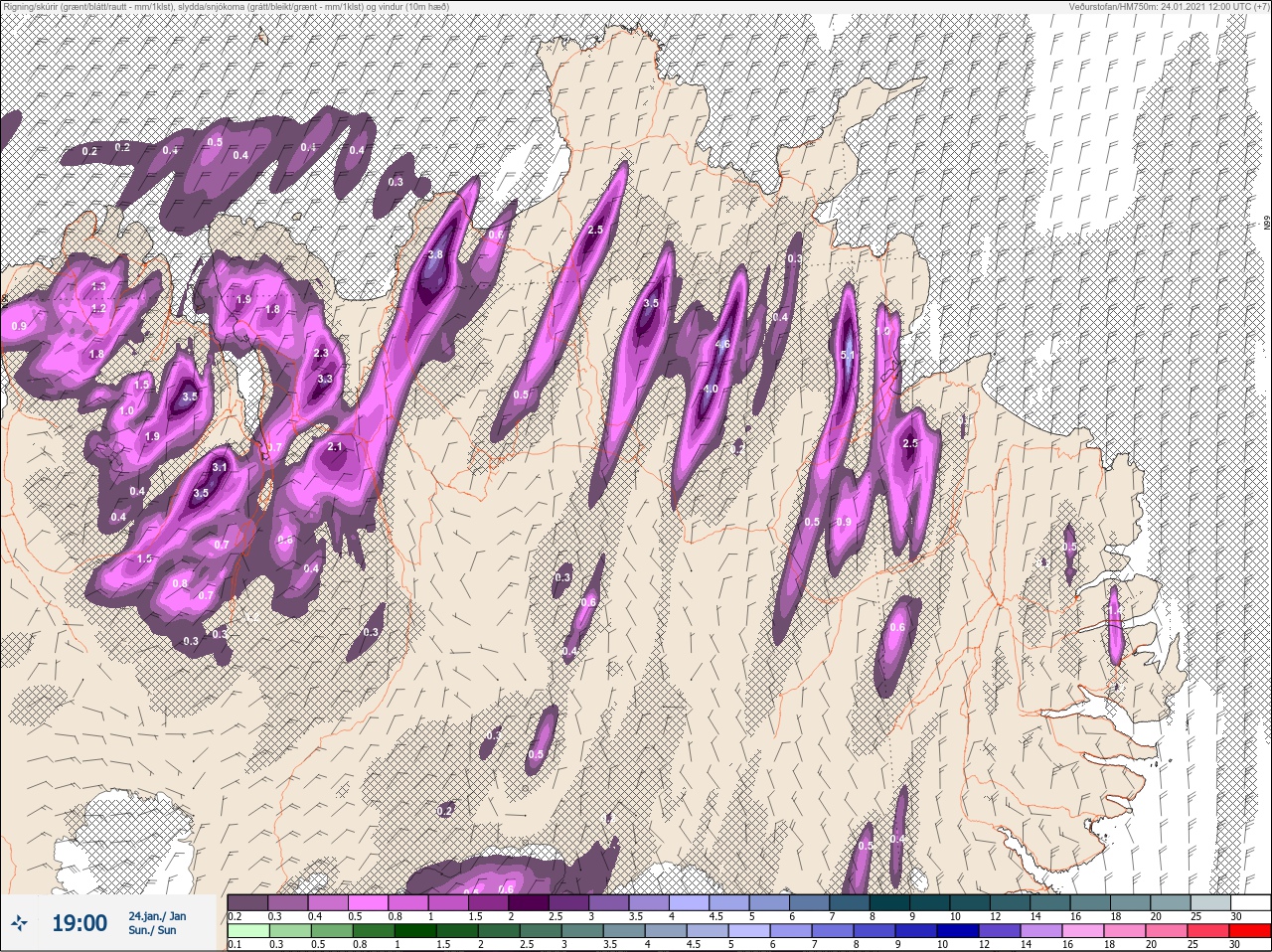Click the 4.0 precipitation value label
Viewport: 1272px width, 952px height.
click(x=710, y=390)
